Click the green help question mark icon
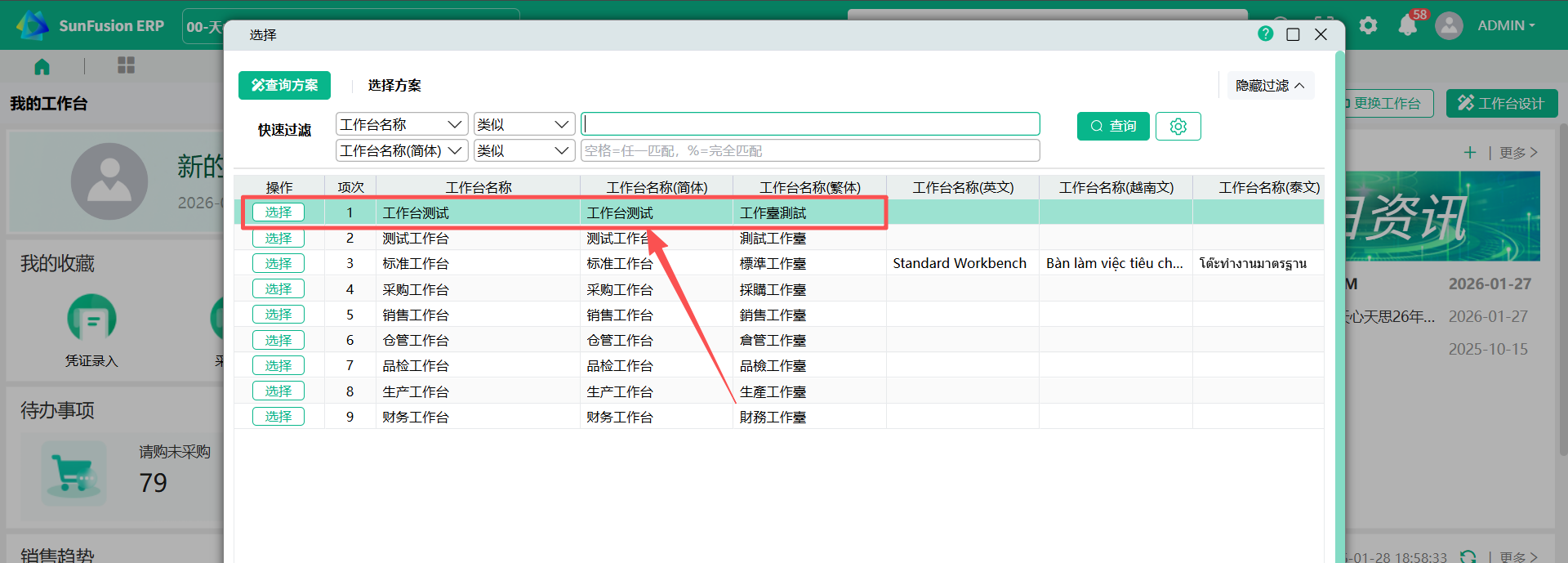 [x=1265, y=34]
